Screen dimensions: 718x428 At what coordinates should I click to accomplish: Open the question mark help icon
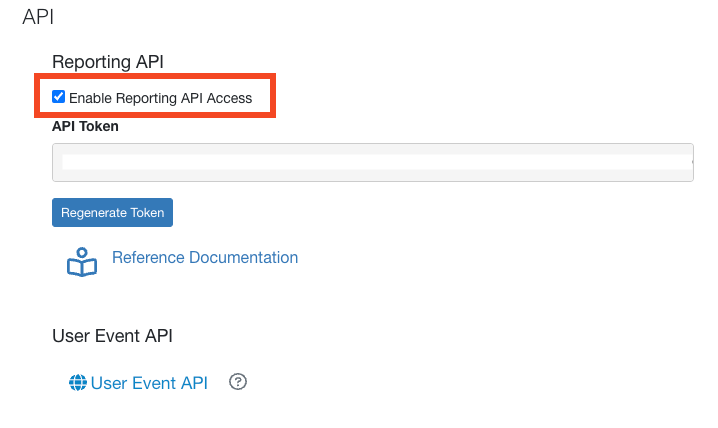pos(238,382)
